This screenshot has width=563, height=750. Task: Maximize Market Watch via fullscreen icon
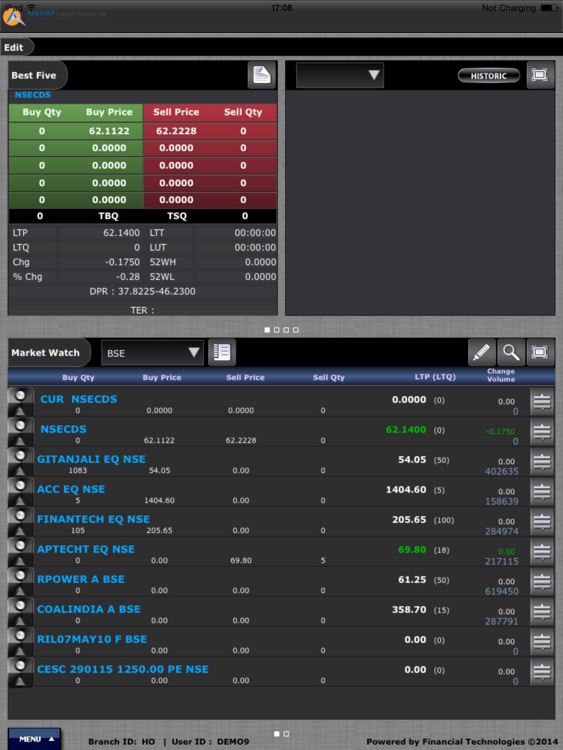point(540,353)
